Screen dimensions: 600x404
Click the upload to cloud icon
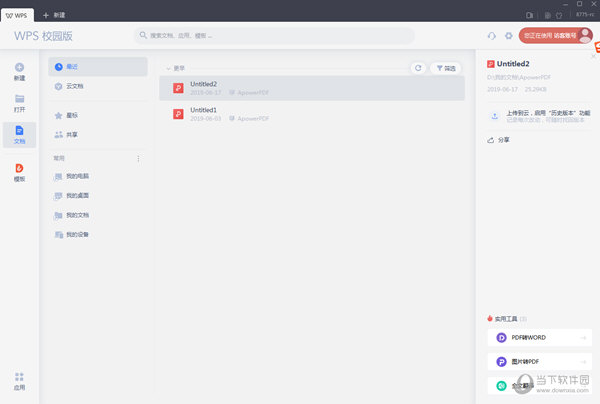click(495, 116)
